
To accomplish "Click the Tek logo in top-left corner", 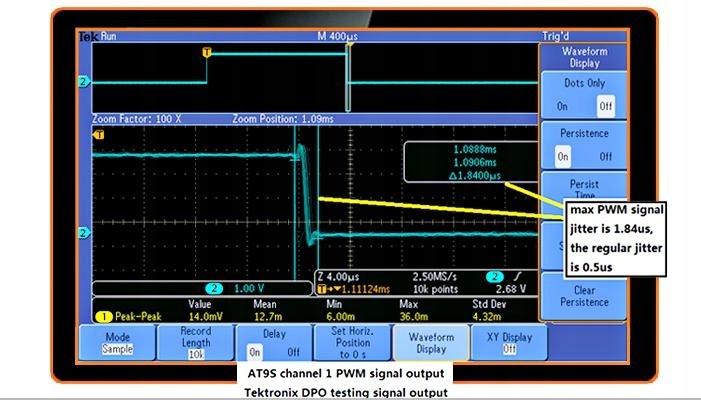I will pos(88,36).
